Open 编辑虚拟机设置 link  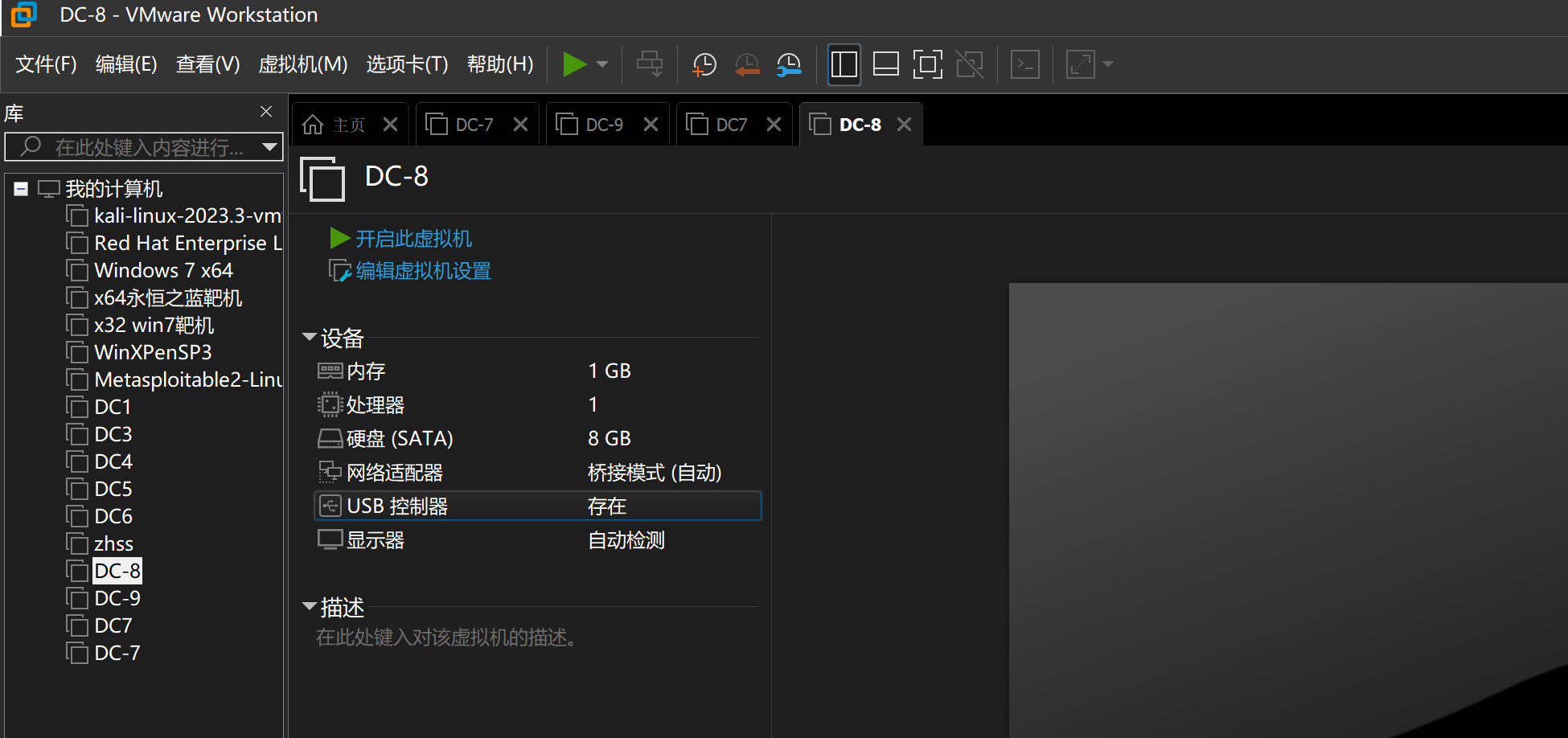422,271
